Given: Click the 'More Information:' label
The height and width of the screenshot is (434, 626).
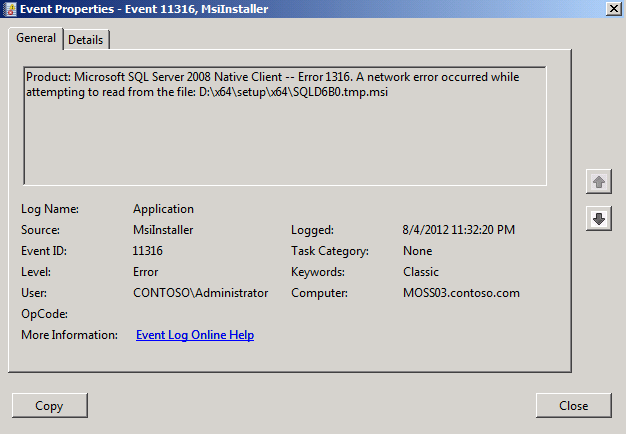Looking at the screenshot, I should 69,335.
